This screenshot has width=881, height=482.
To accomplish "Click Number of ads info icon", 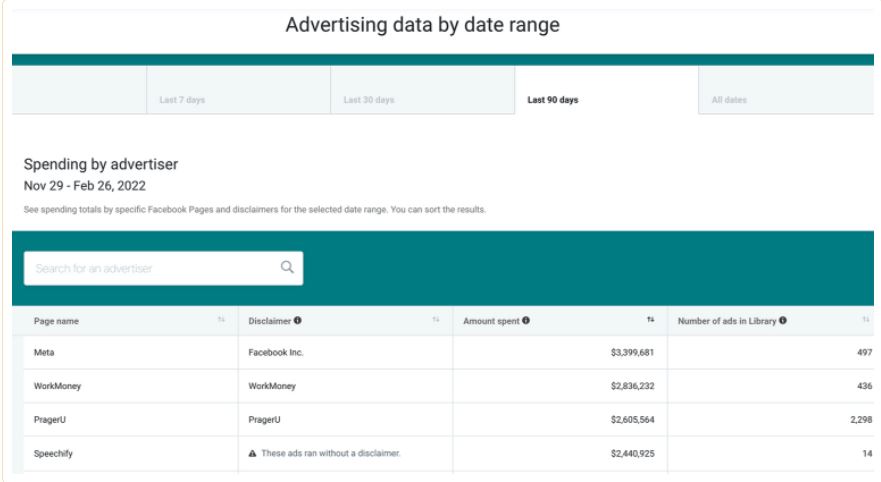I will [782, 321].
